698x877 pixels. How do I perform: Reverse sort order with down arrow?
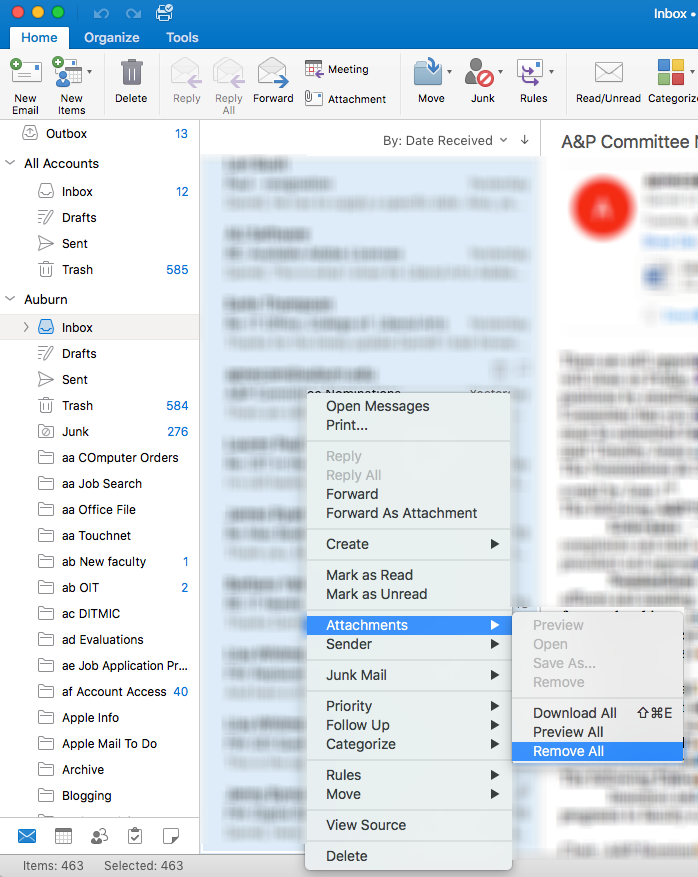click(x=525, y=140)
